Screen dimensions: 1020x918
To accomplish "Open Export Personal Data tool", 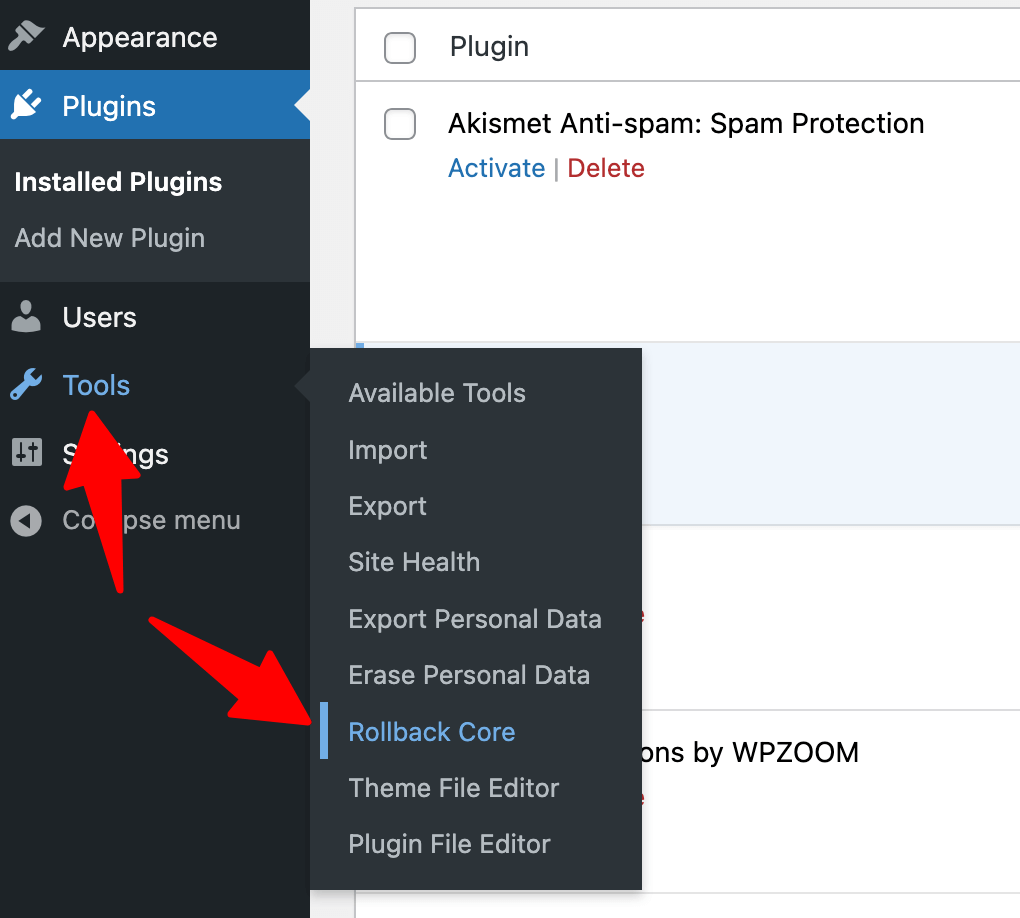I will pyautogui.click(x=475, y=619).
